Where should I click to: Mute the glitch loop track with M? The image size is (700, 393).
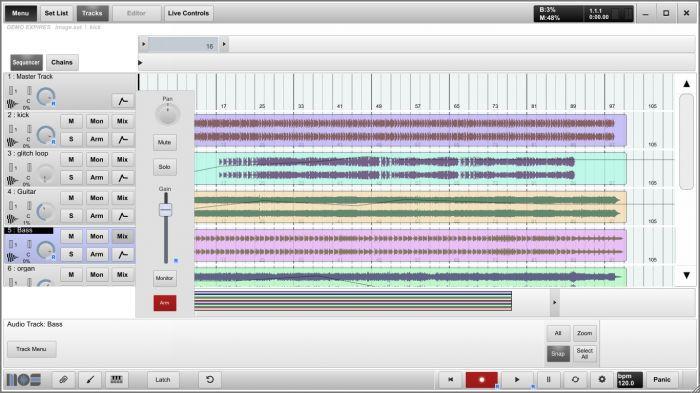(x=71, y=159)
